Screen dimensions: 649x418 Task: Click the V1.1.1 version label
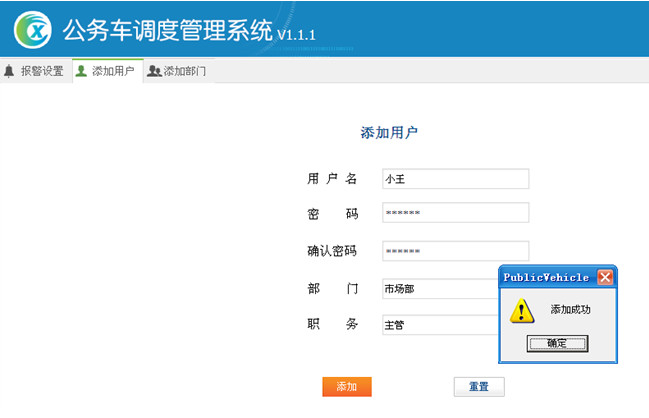pyautogui.click(x=297, y=35)
